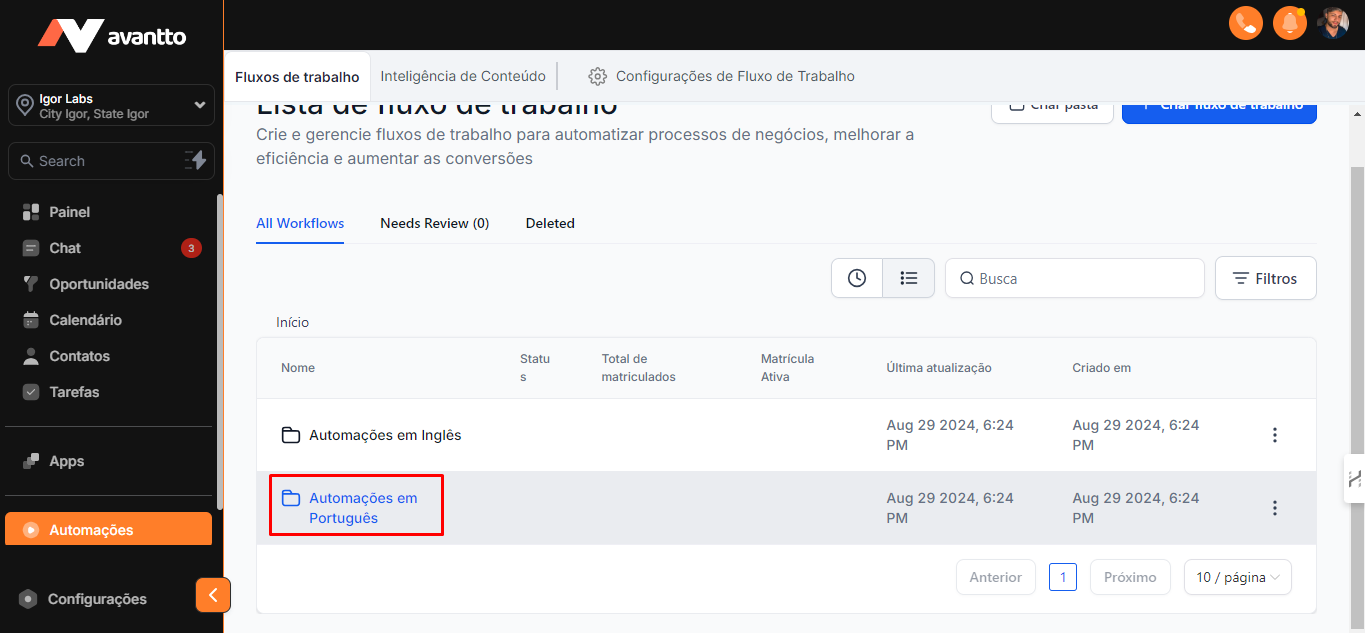Go to Chat in the sidebar

click(x=65, y=248)
